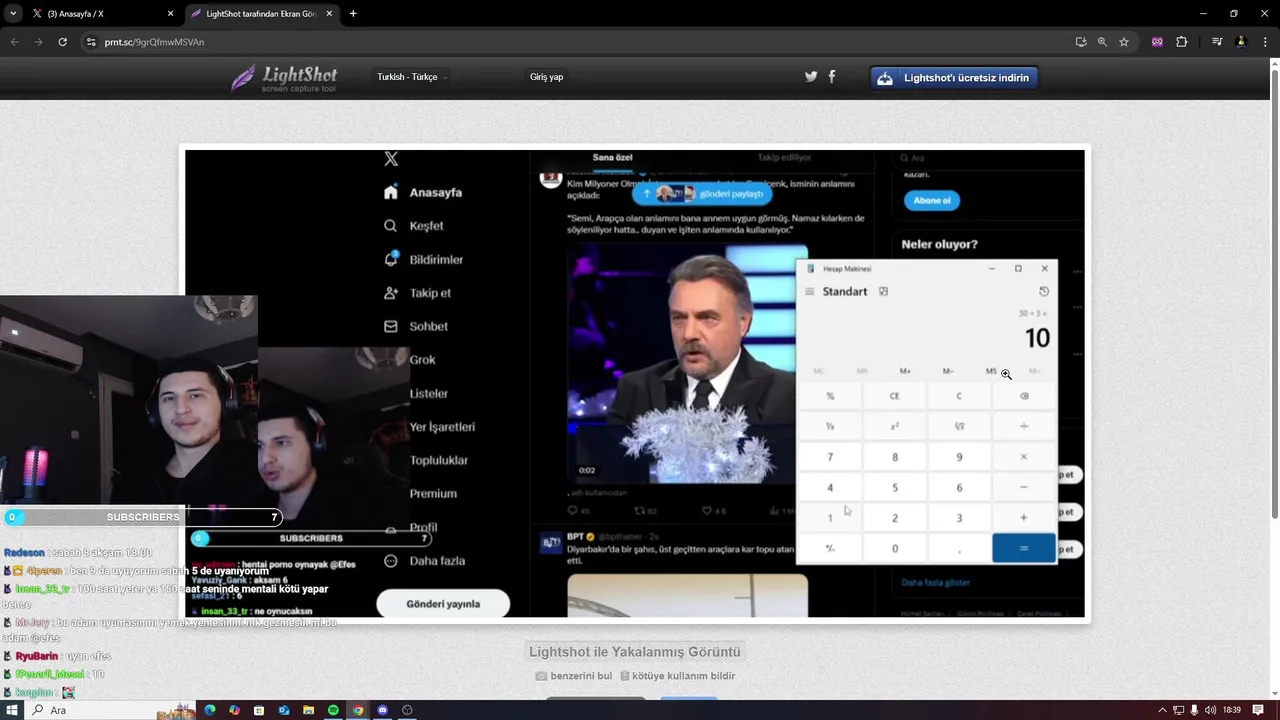Click the captured screenshot image

[x=635, y=384]
